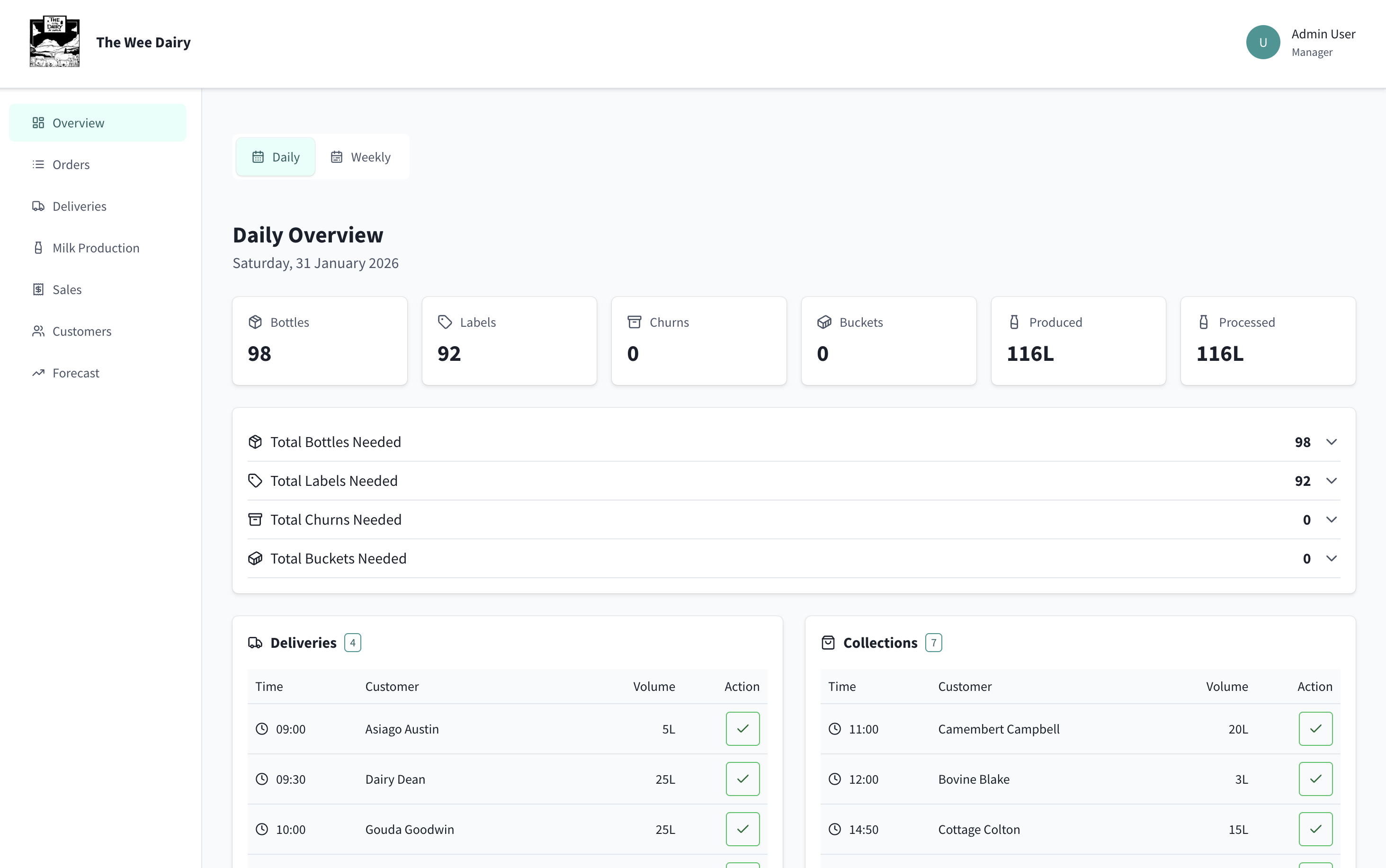This screenshot has height=868, width=1386.
Task: Mark Bovine Blake collection done
Action: point(1315,779)
